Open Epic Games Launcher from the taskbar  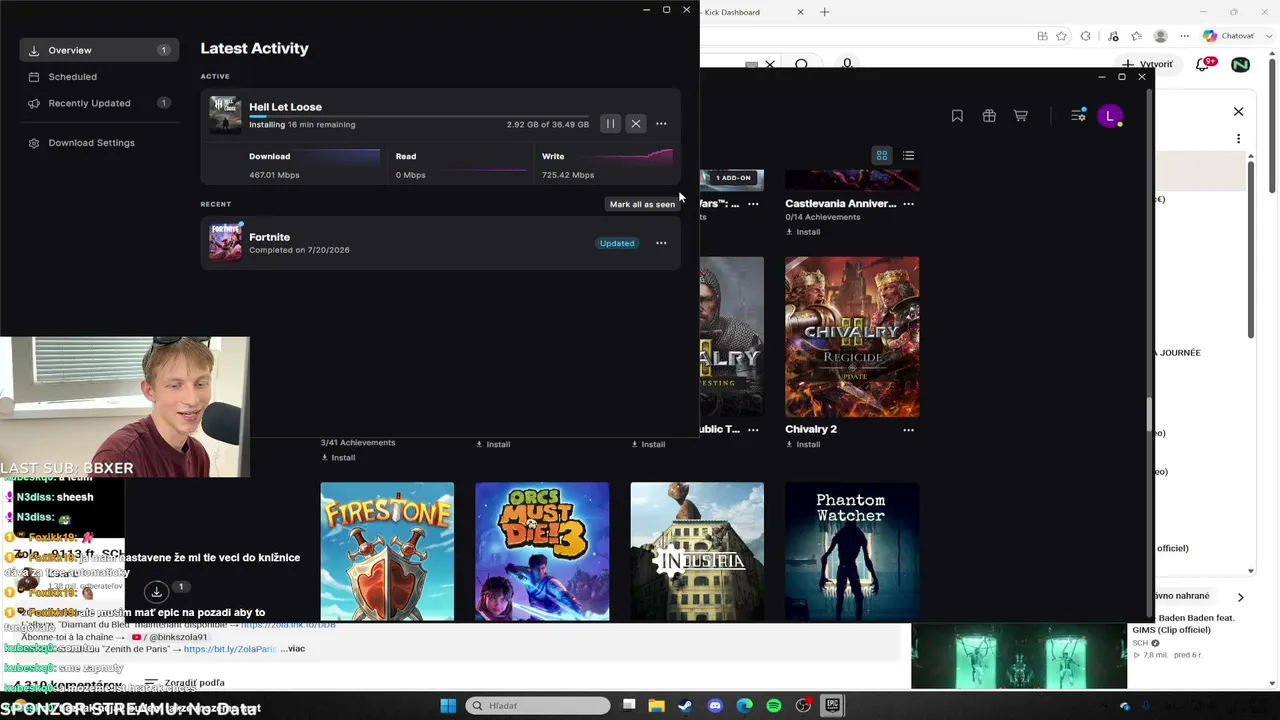[x=832, y=706]
